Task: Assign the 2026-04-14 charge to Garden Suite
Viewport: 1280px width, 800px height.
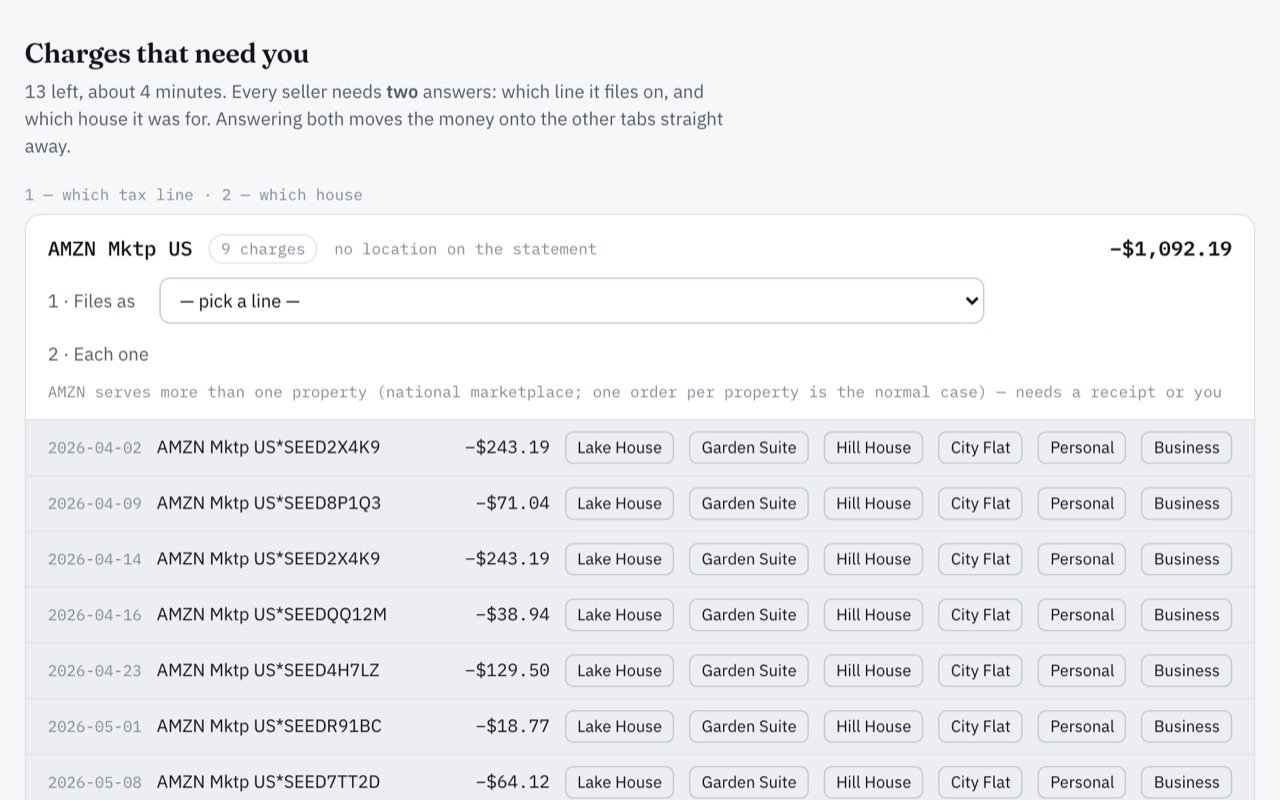Action: 749,559
